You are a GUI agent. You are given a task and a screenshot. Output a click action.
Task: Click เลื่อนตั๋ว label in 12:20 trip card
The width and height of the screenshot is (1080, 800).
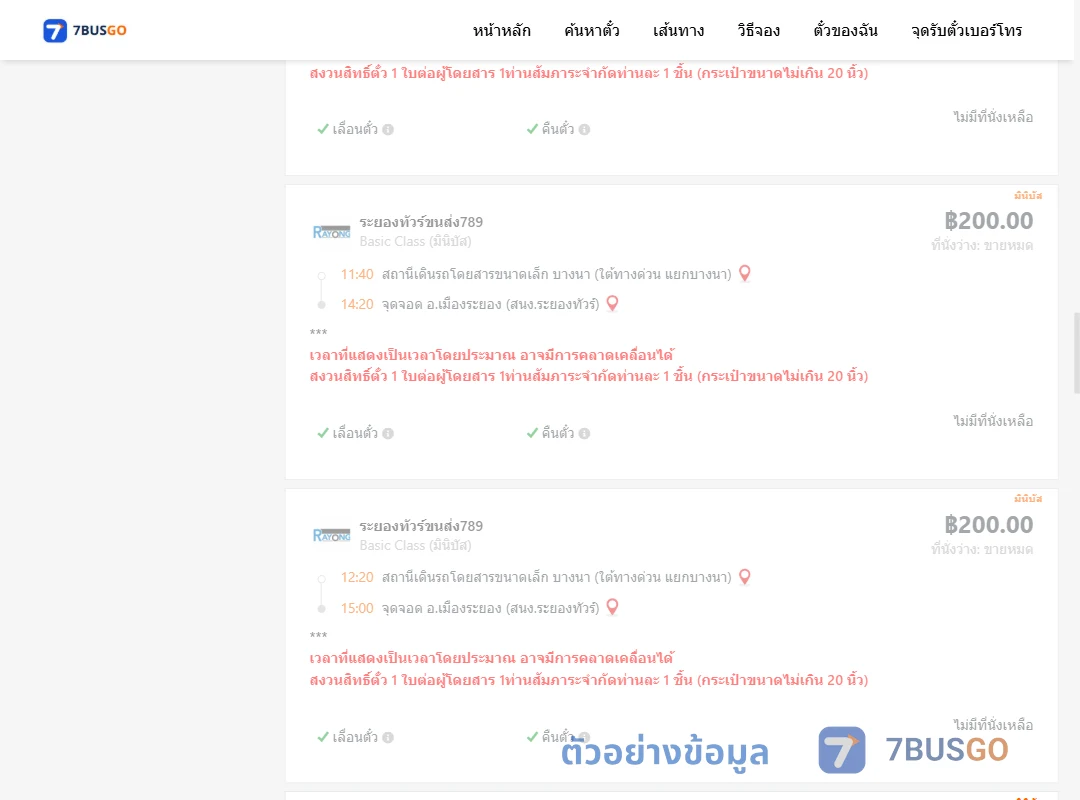point(355,737)
